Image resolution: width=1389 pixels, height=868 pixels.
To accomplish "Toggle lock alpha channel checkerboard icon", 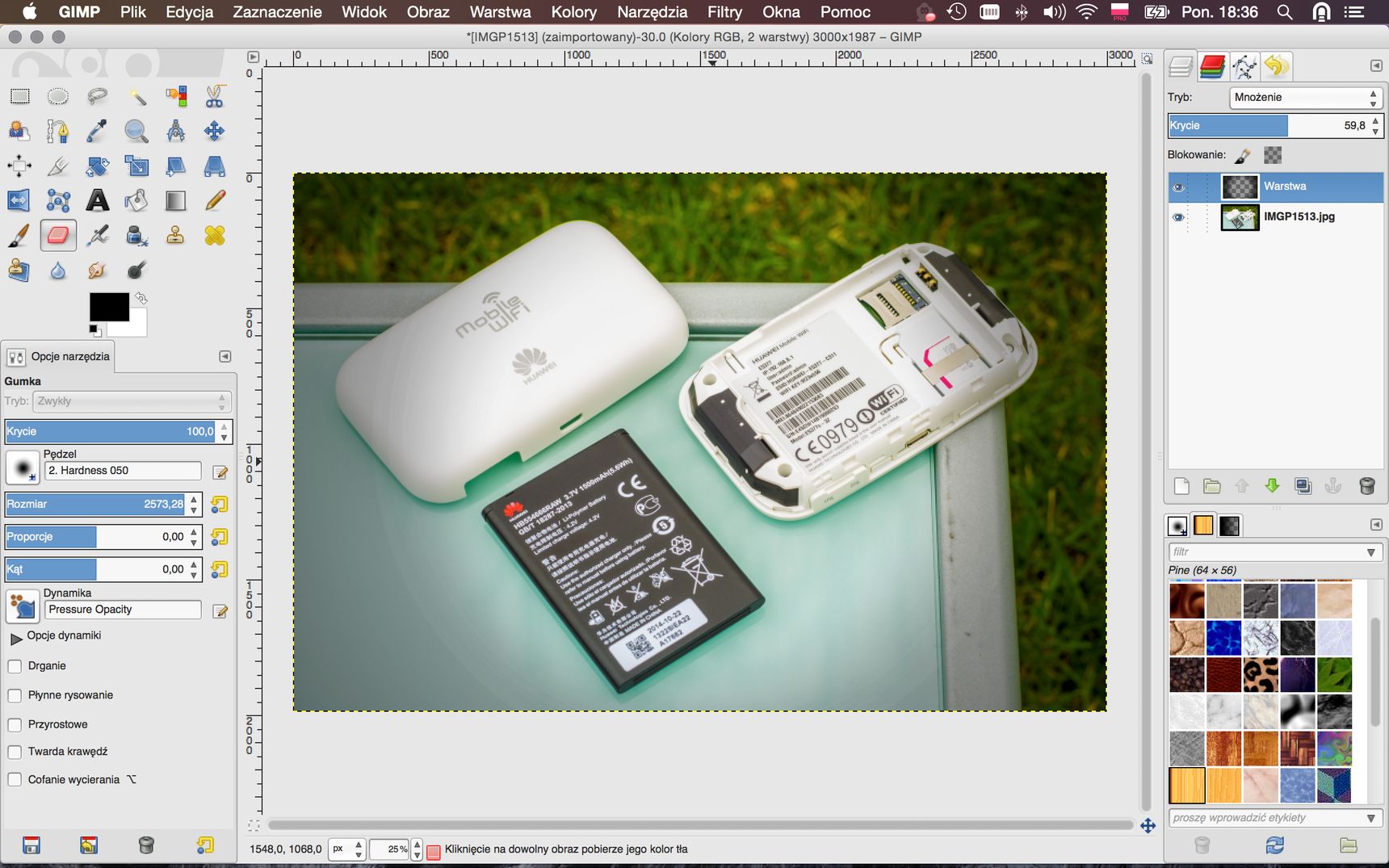I will [x=1273, y=155].
